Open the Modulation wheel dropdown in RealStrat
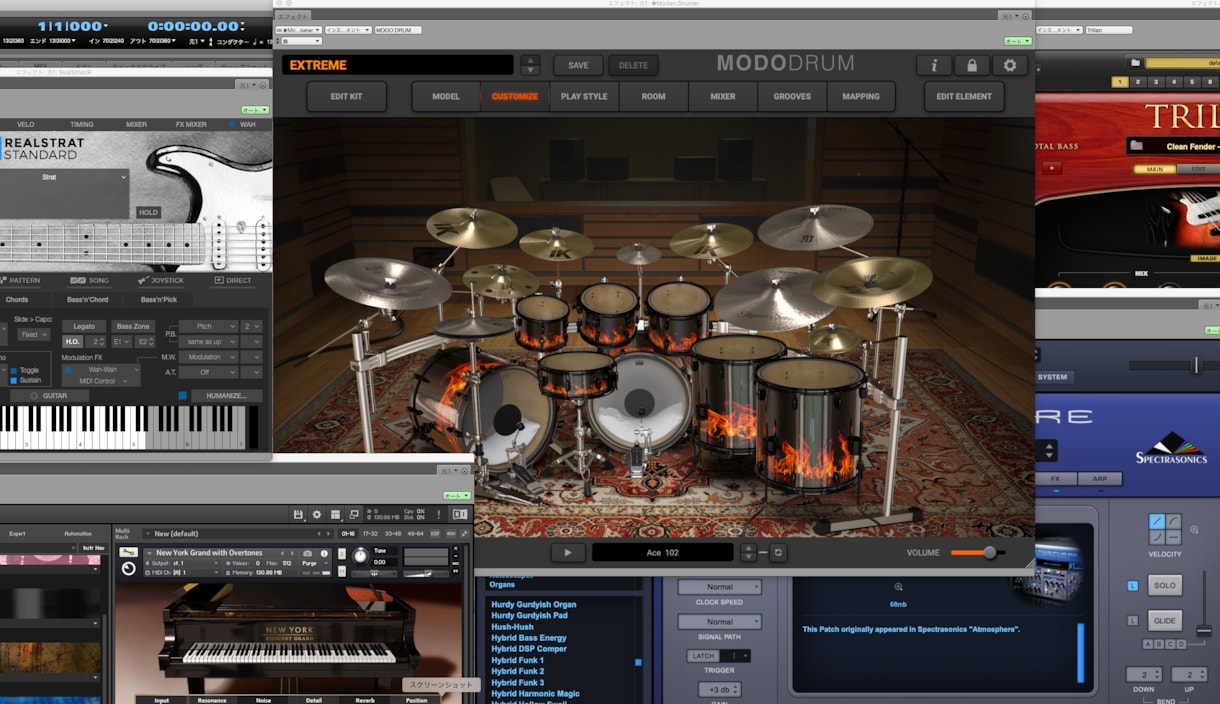The height and width of the screenshot is (704, 1220). click(x=209, y=357)
